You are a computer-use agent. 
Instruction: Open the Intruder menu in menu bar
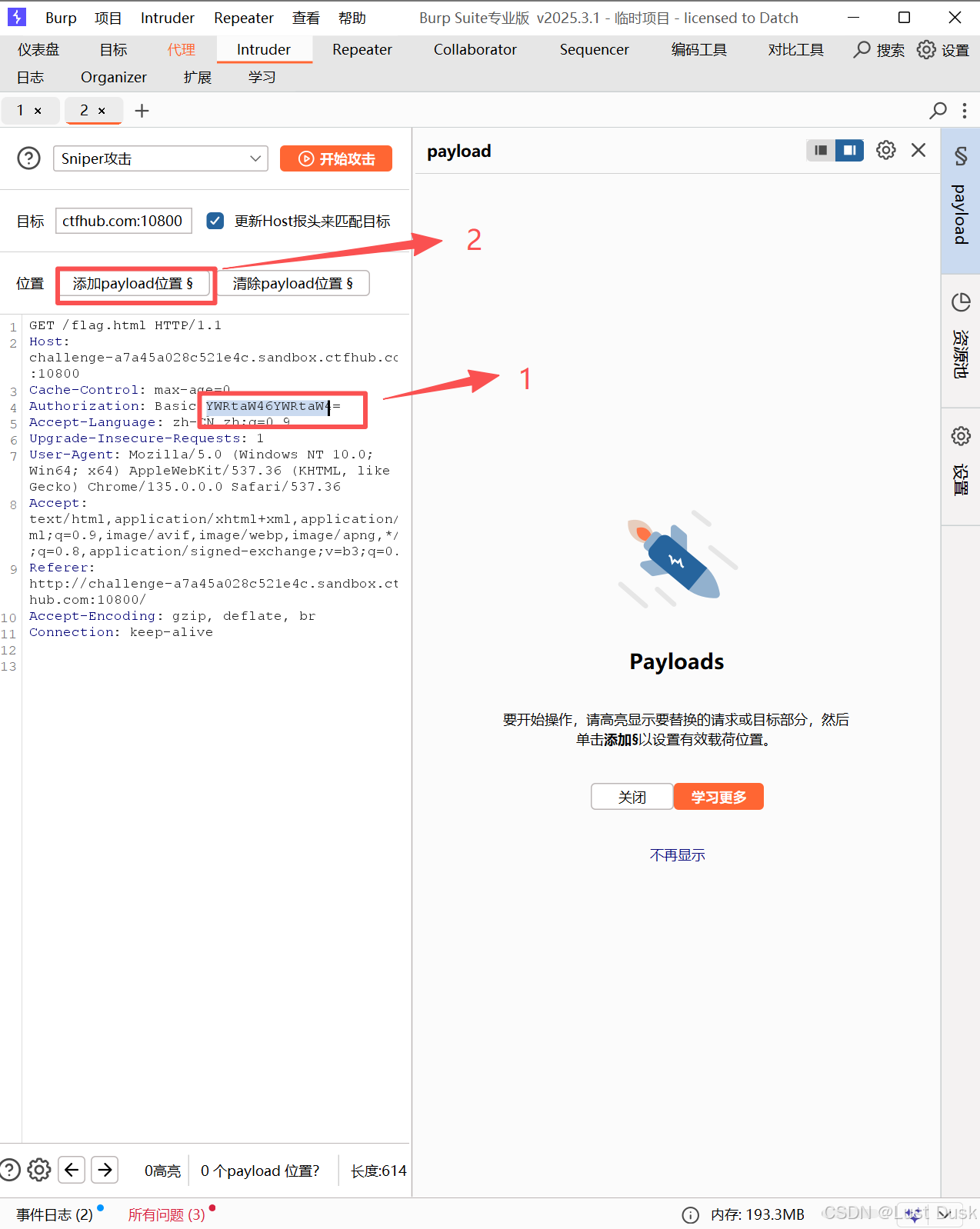pyautogui.click(x=168, y=18)
